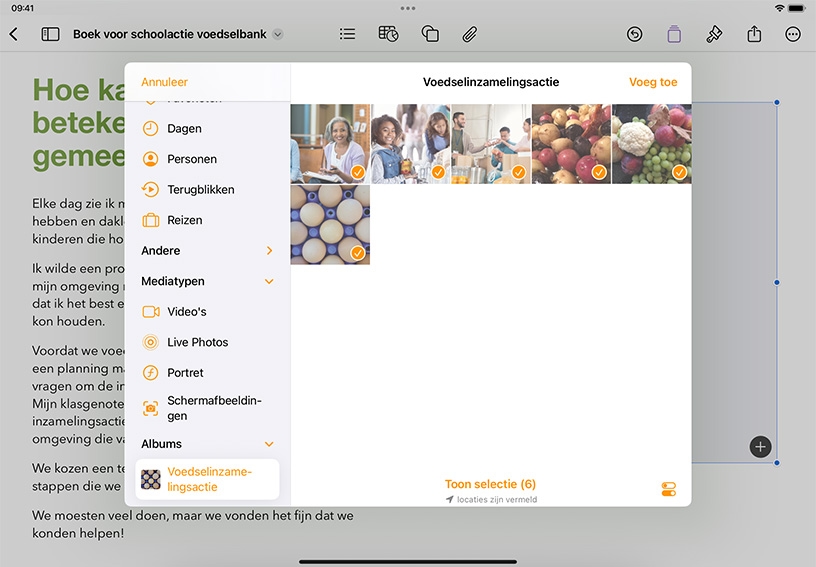Viewport: 816px width, 567px height.
Task: Check the battery status icon
Action: click(x=797, y=8)
